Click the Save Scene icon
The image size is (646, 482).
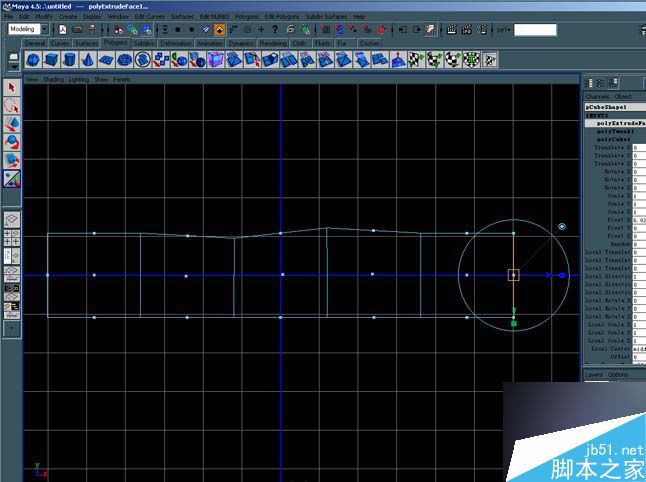92,29
